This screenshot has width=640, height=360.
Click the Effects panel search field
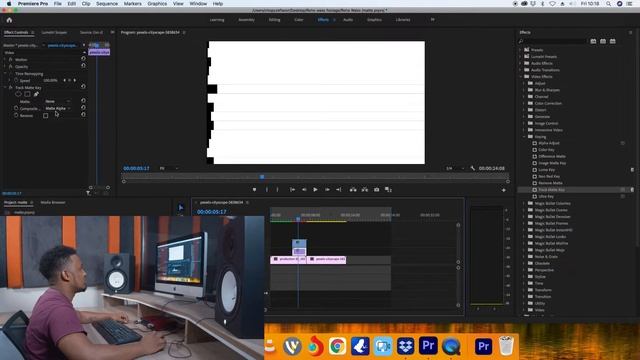click(555, 41)
